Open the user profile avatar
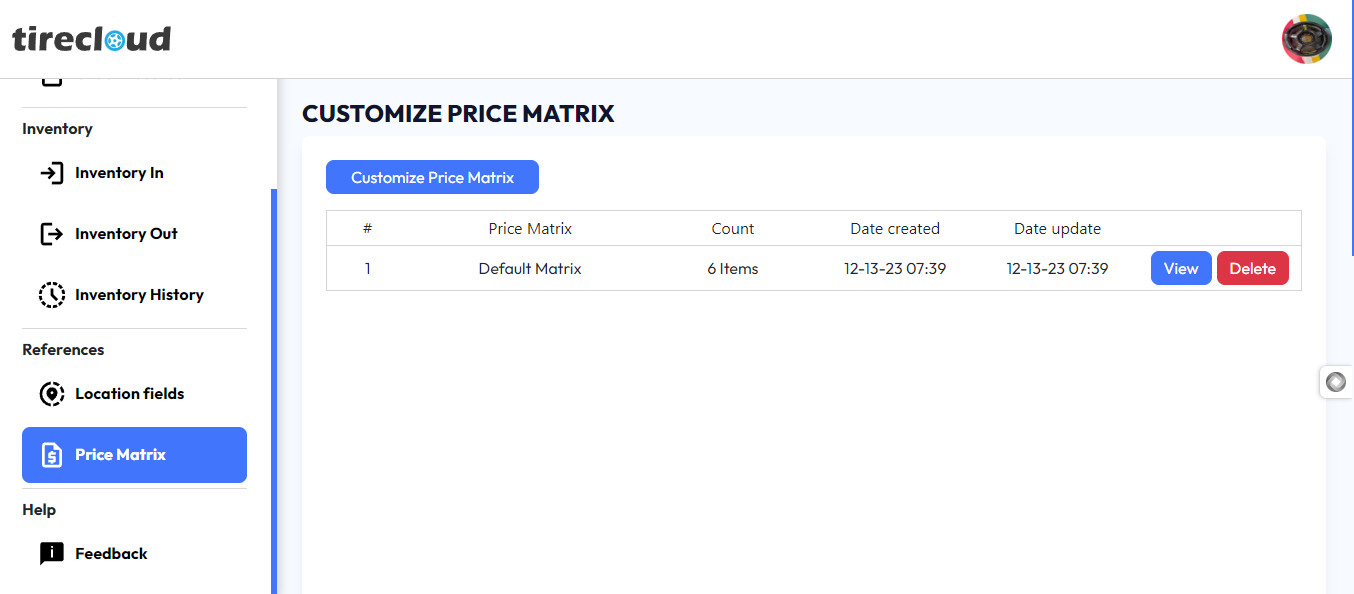The image size is (1354, 594). [x=1306, y=39]
